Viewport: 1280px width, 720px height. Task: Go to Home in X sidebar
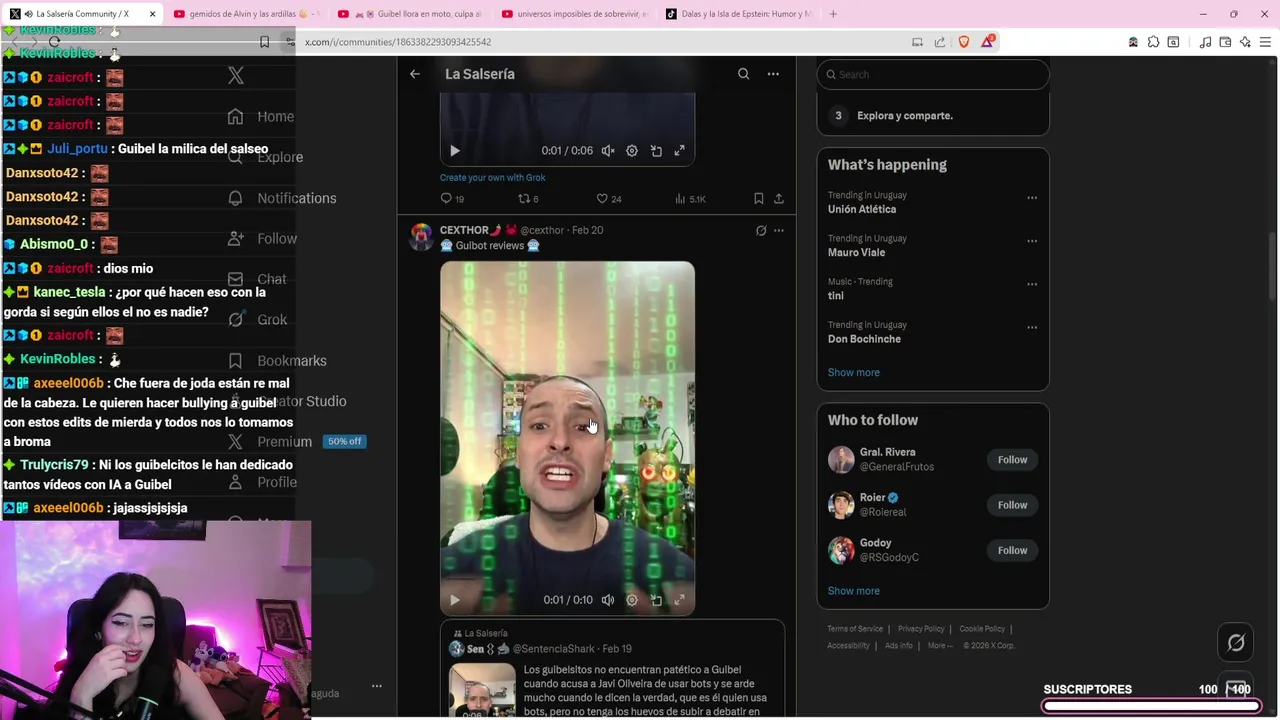(x=262, y=116)
